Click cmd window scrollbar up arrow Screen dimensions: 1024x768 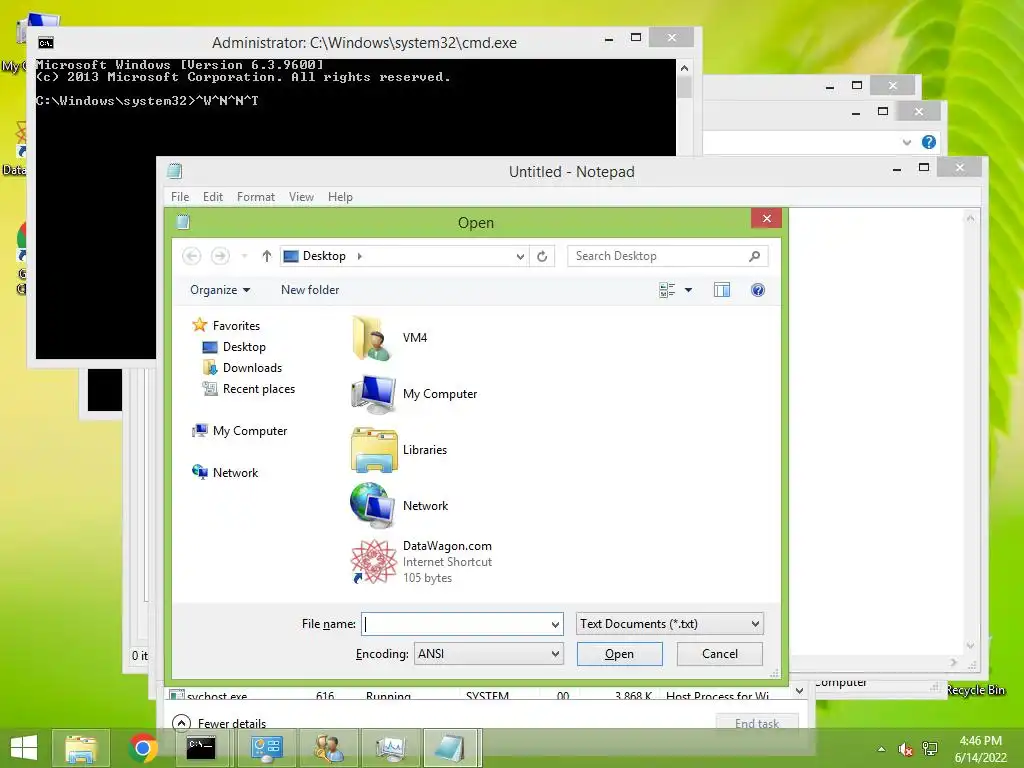tap(684, 68)
